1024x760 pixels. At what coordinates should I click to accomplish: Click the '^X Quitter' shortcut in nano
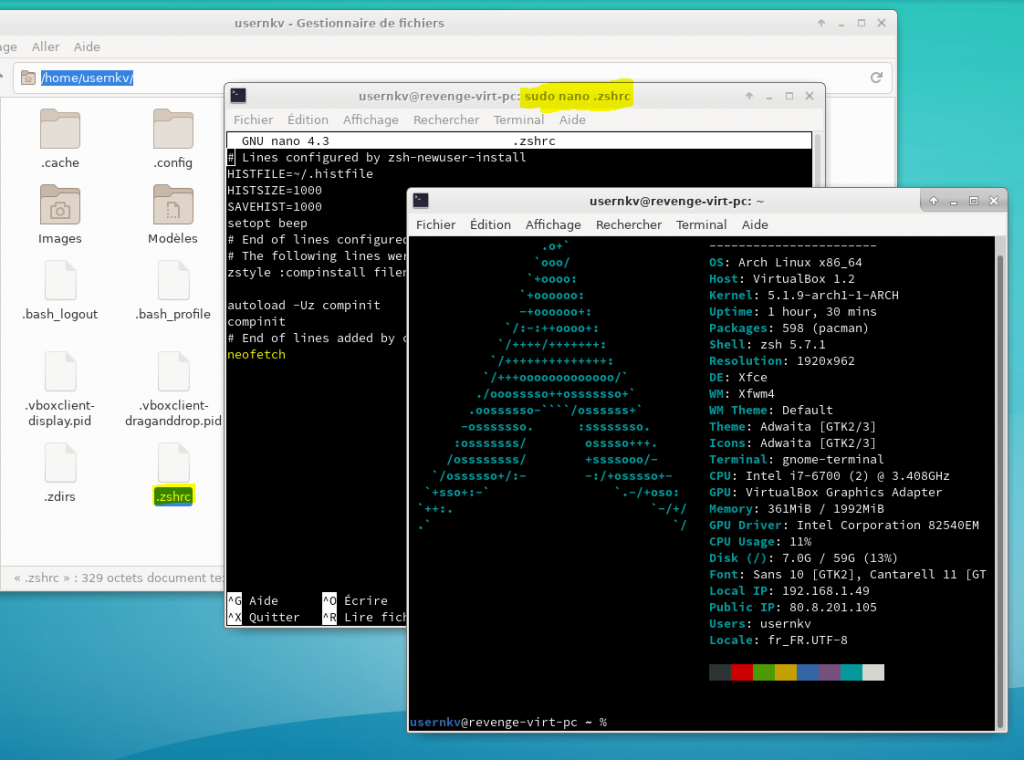264,617
